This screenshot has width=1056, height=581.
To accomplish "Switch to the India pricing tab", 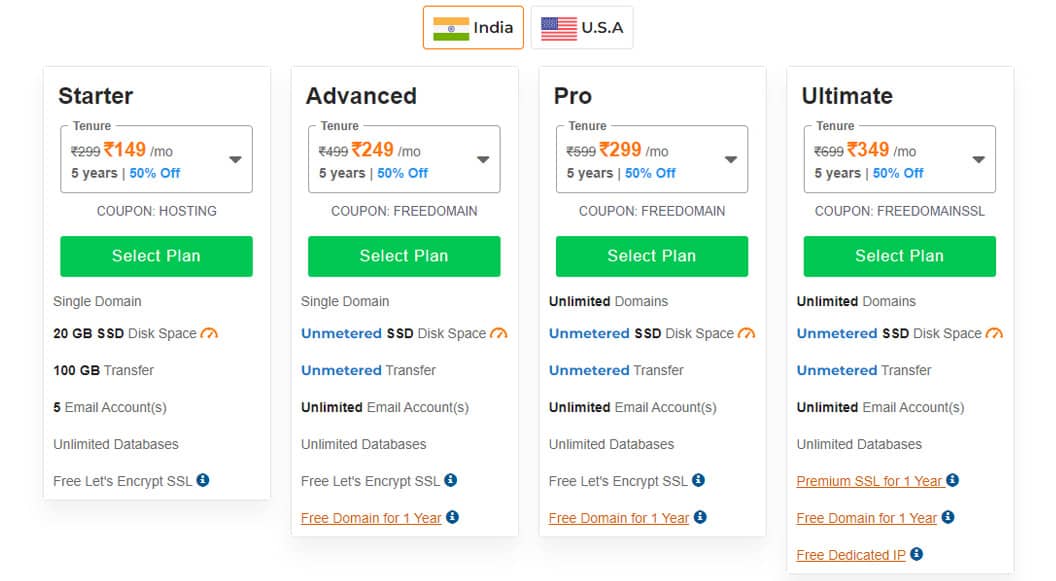I will coord(473,27).
